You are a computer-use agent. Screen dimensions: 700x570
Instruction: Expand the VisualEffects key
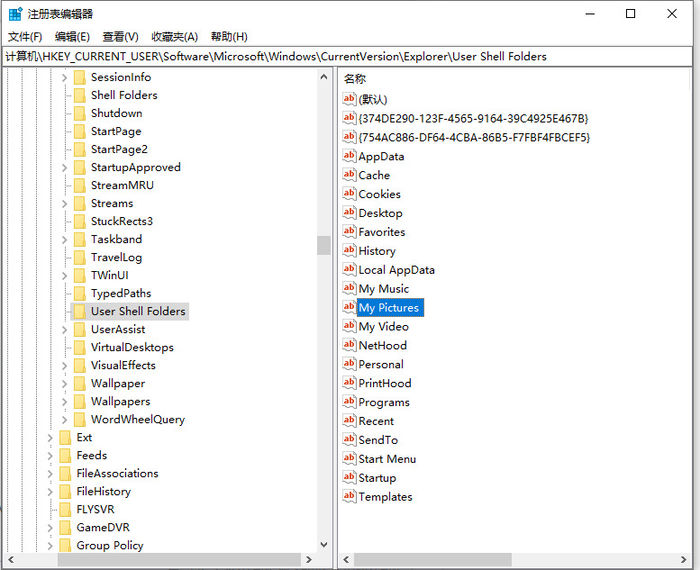pos(64,366)
